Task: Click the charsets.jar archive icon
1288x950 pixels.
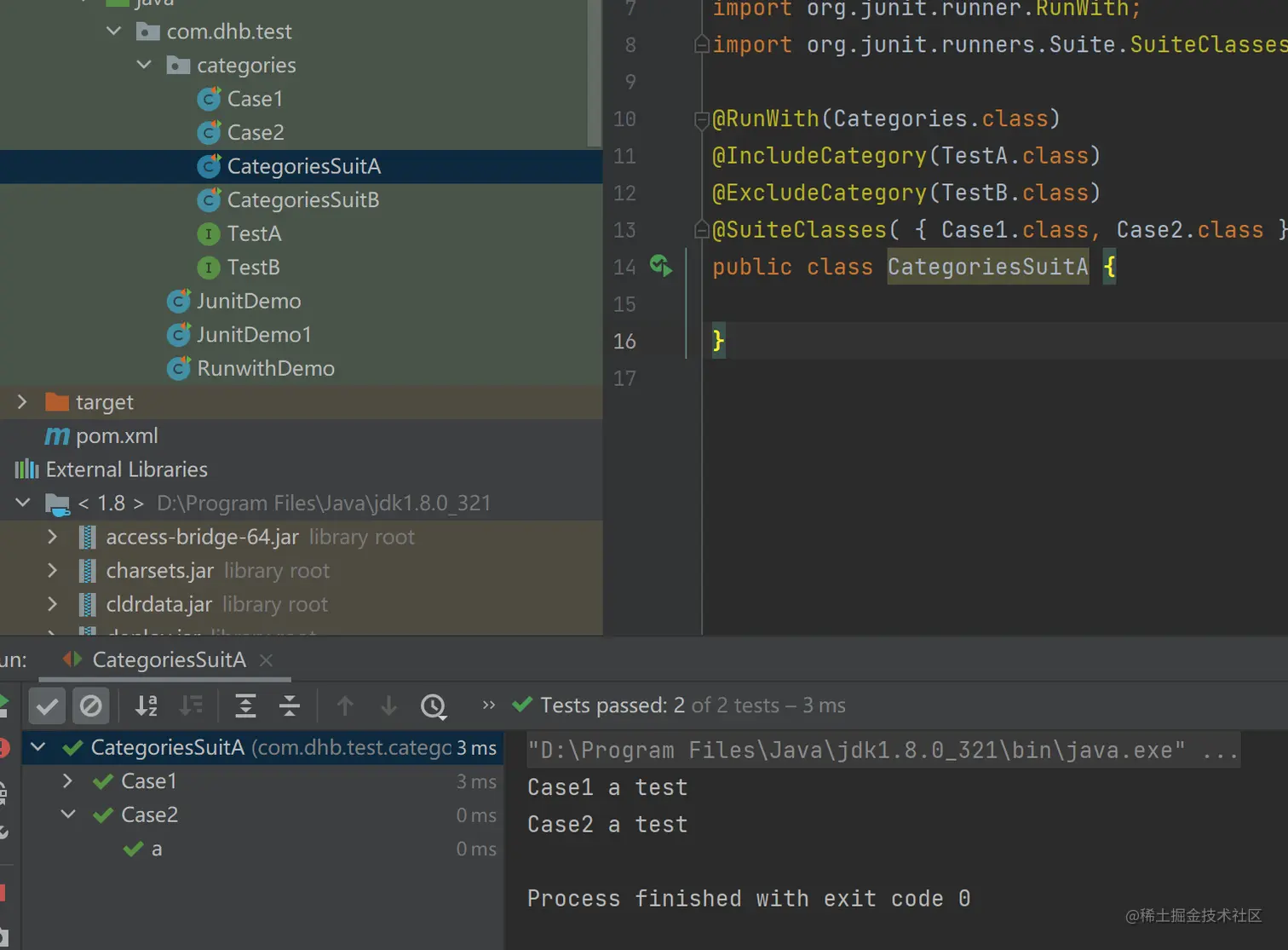Action: (87, 571)
